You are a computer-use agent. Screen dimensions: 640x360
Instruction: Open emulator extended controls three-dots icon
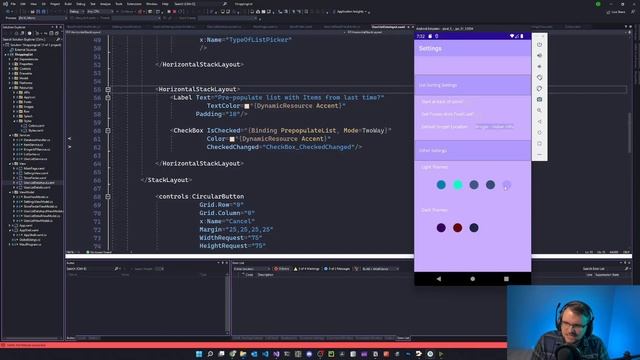[539, 154]
